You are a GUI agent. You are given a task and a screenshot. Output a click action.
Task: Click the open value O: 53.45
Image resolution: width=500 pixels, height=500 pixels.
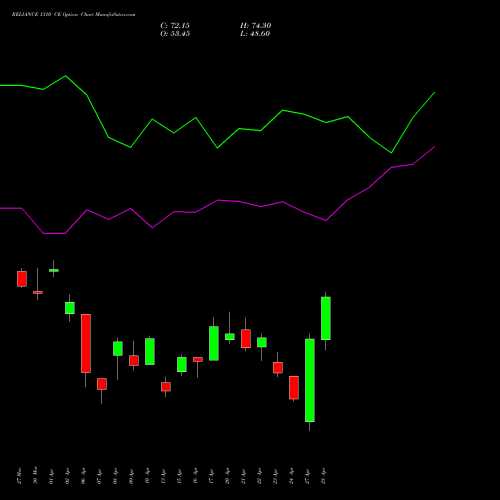pyautogui.click(x=175, y=34)
